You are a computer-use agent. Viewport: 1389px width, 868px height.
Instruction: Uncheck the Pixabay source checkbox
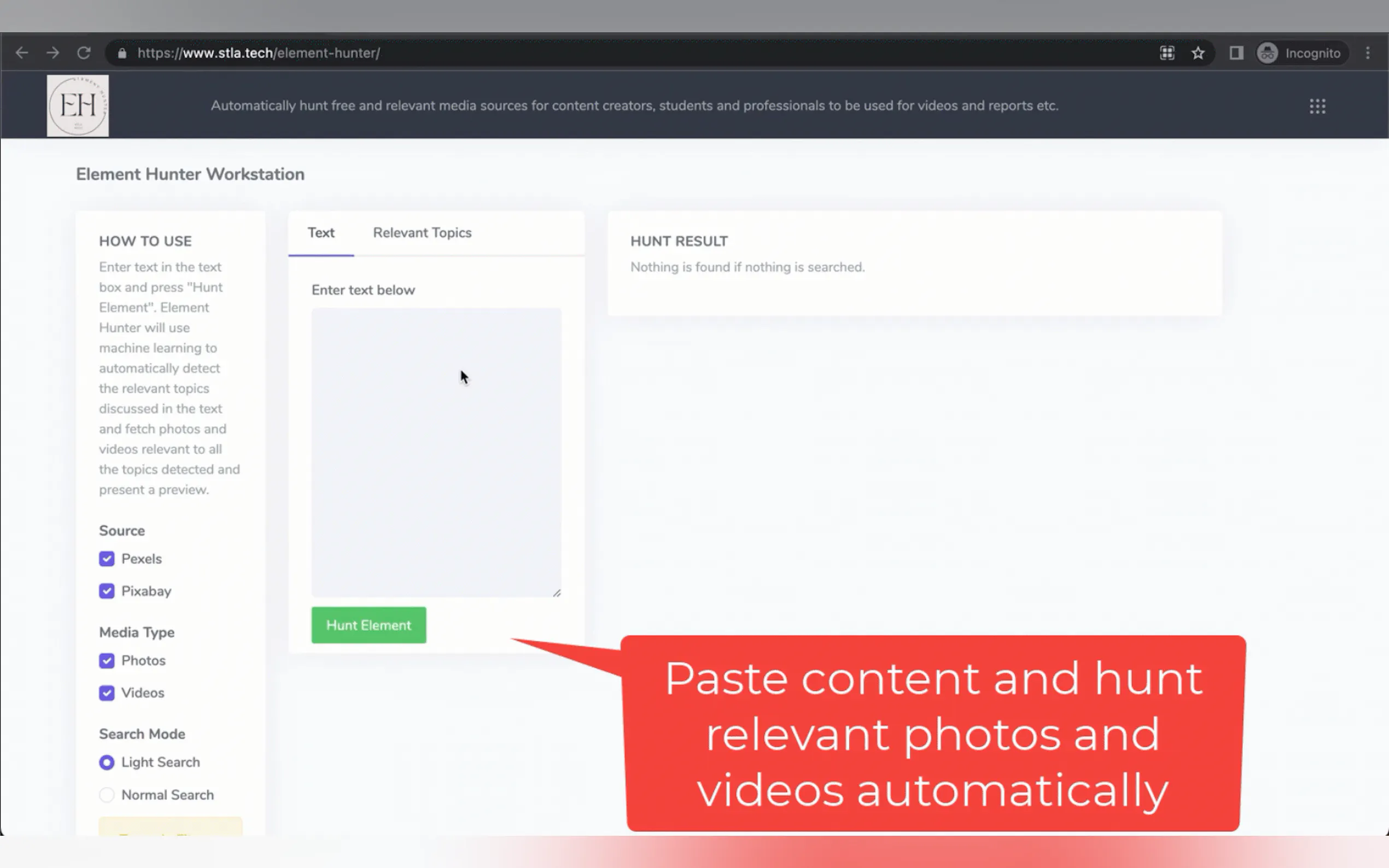pyautogui.click(x=107, y=591)
